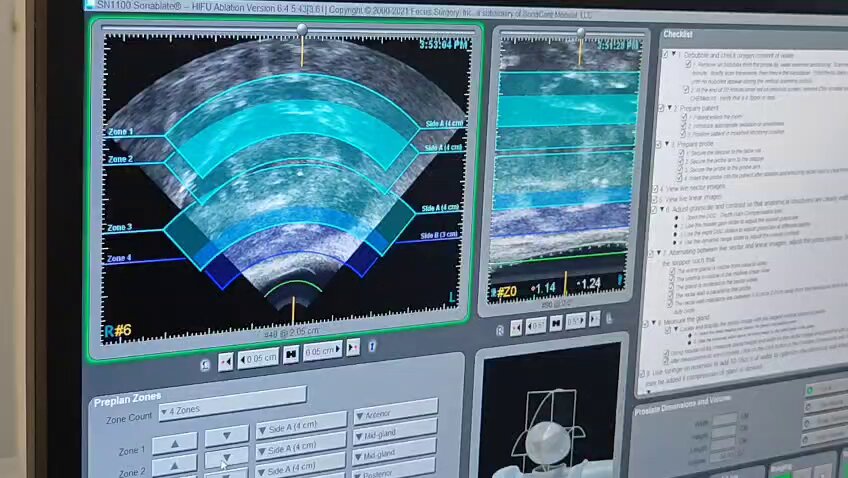The image size is (848, 478).
Task: Step sector image back 0.05 cm
Action: click(x=258, y=358)
